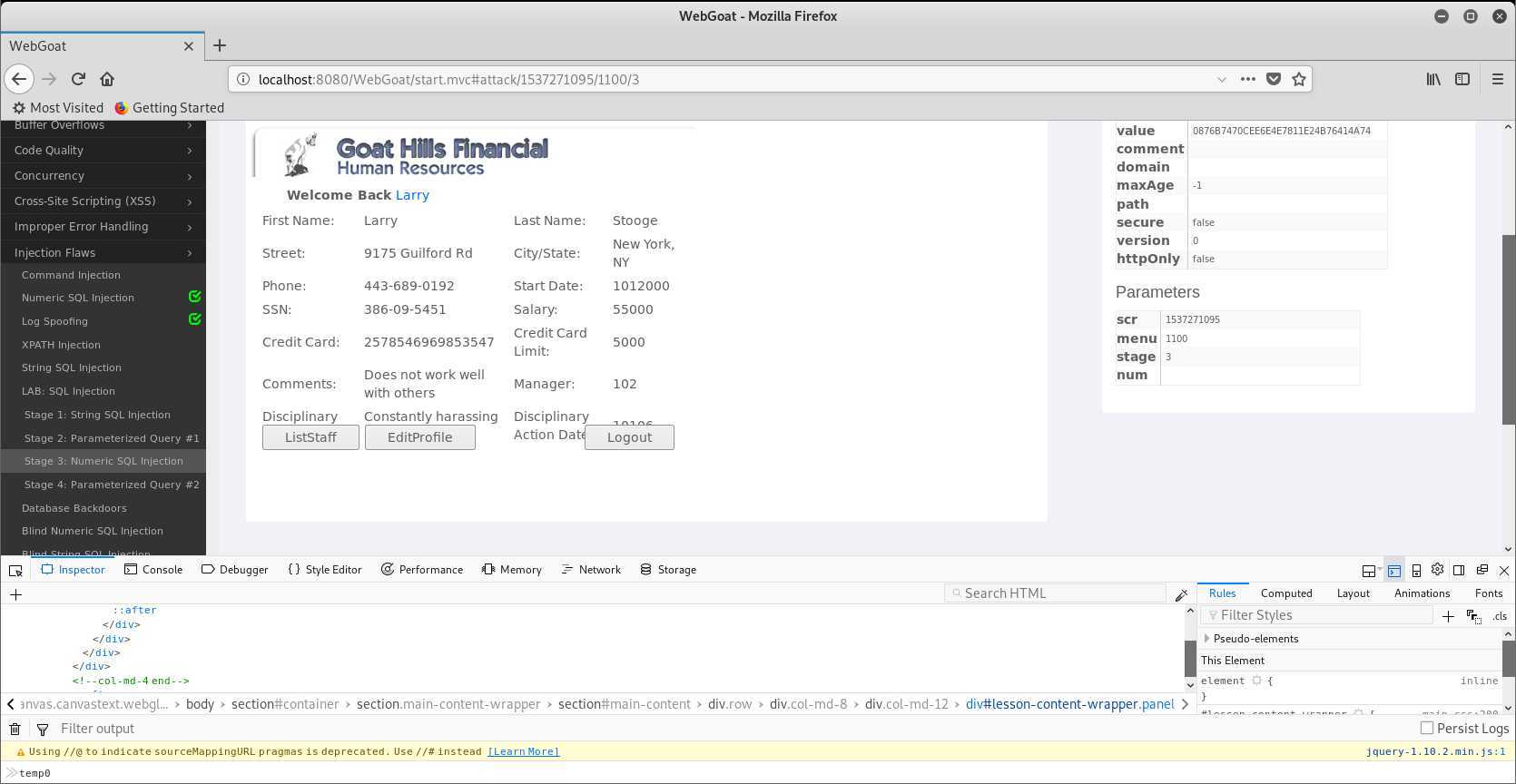The height and width of the screenshot is (784, 1516).
Task: Open Responsive Design Mode icon
Action: tap(1416, 571)
